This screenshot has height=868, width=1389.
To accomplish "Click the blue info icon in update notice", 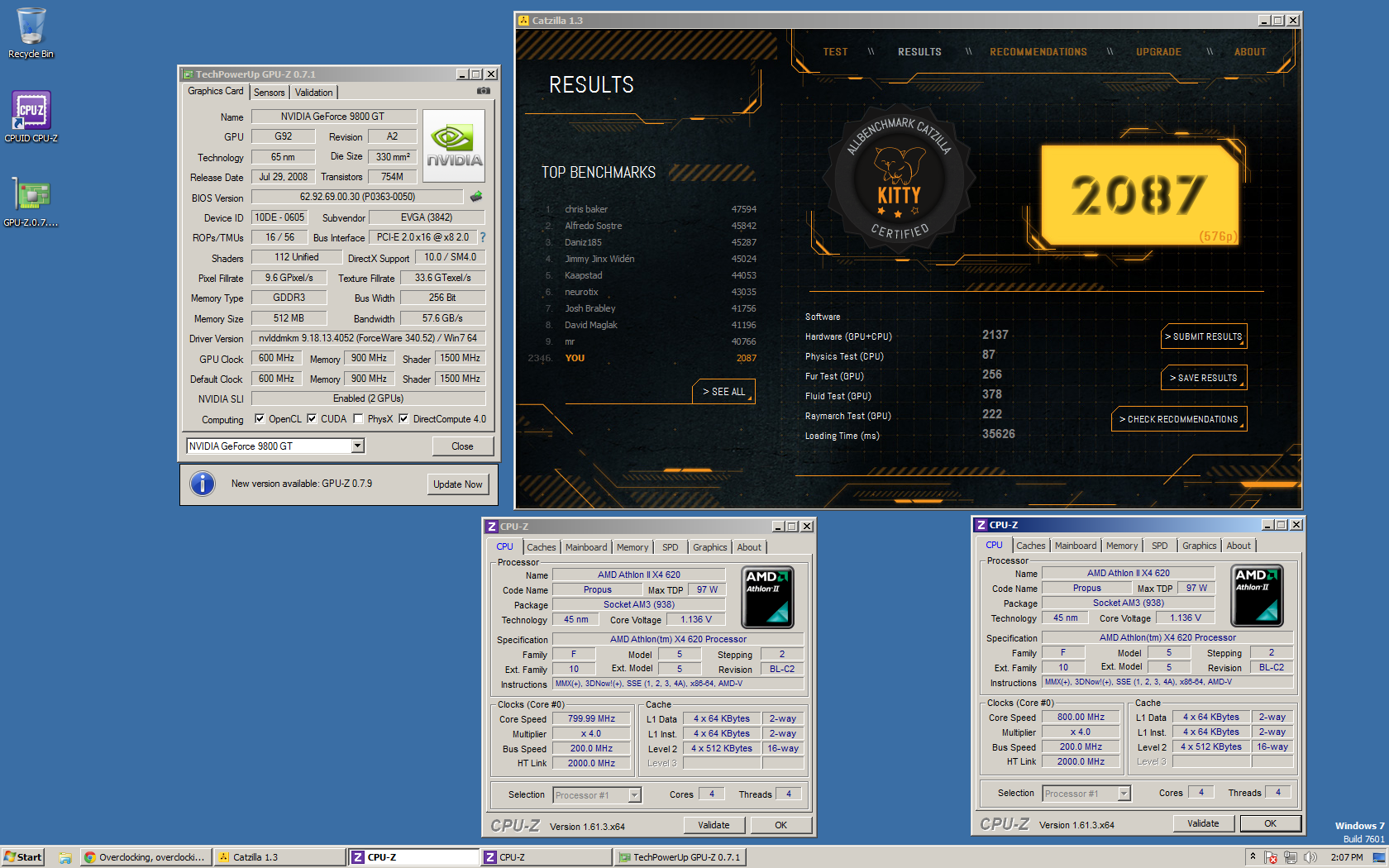I will [x=203, y=484].
